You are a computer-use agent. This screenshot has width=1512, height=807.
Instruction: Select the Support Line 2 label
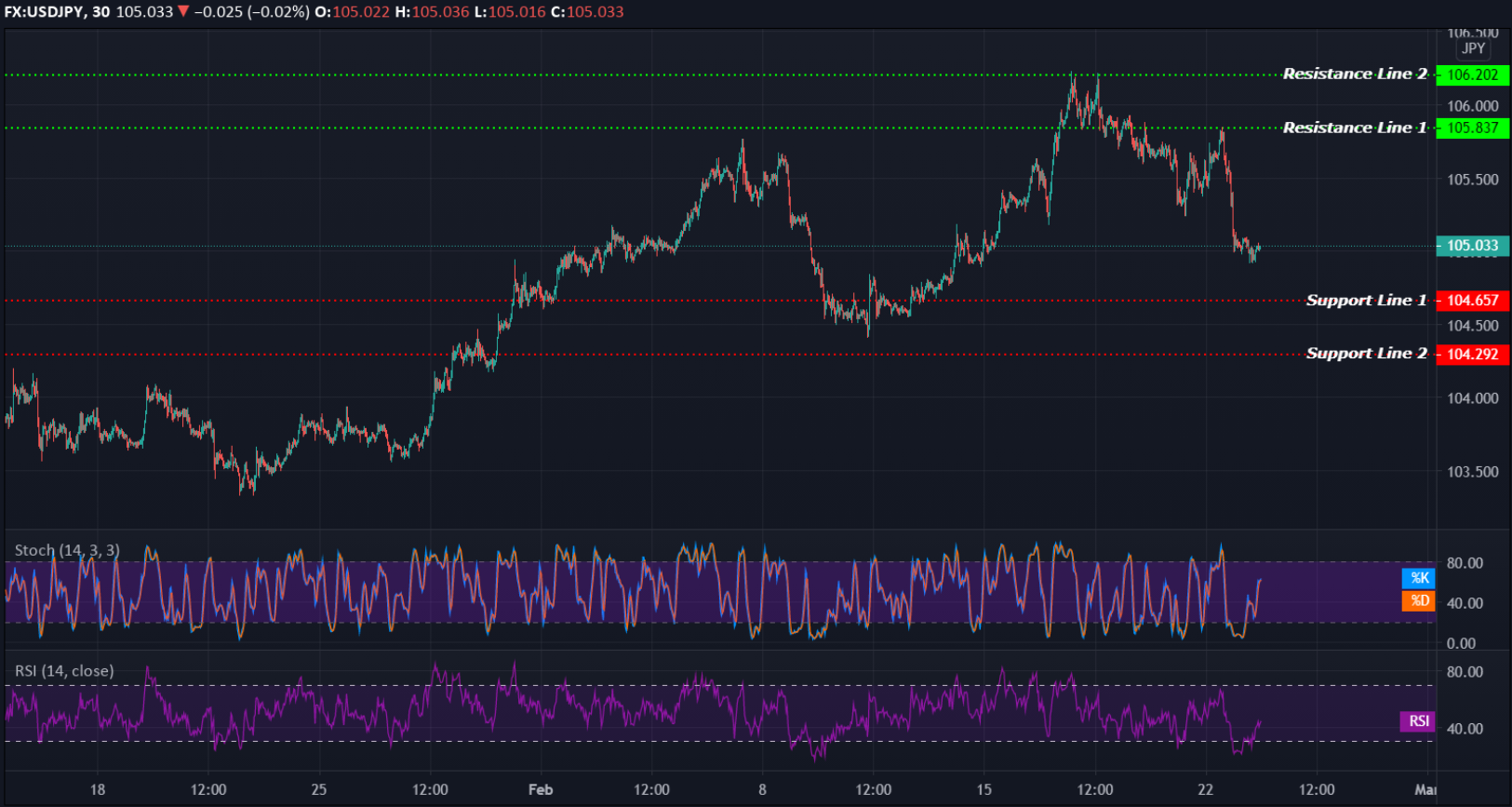click(x=1366, y=353)
